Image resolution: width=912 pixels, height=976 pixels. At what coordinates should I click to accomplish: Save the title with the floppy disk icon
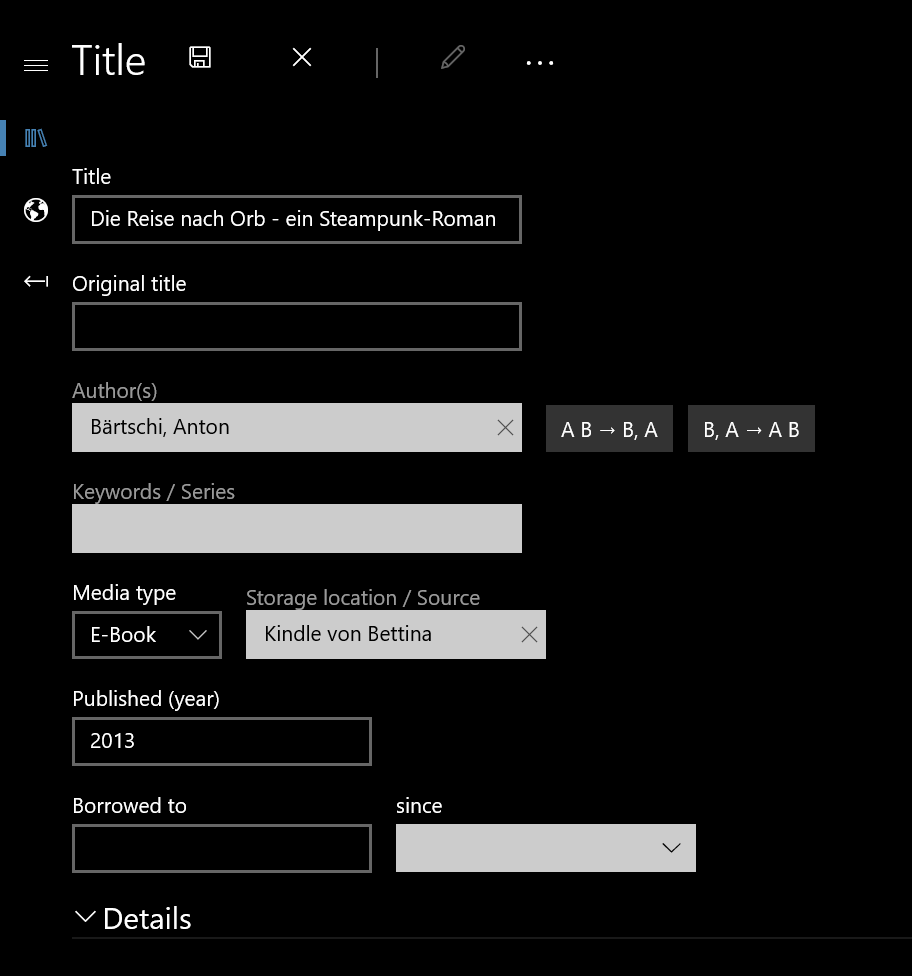click(200, 57)
